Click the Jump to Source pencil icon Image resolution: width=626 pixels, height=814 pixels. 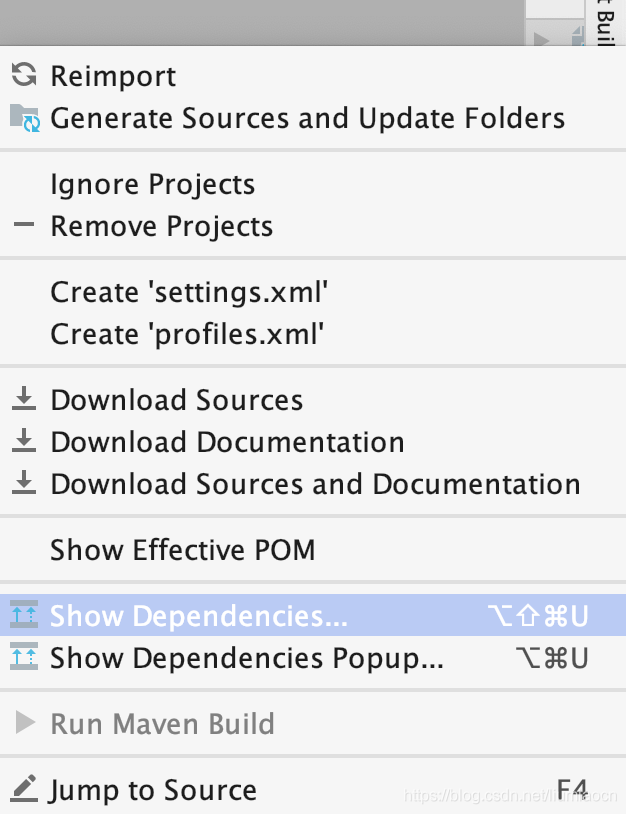click(x=24, y=789)
